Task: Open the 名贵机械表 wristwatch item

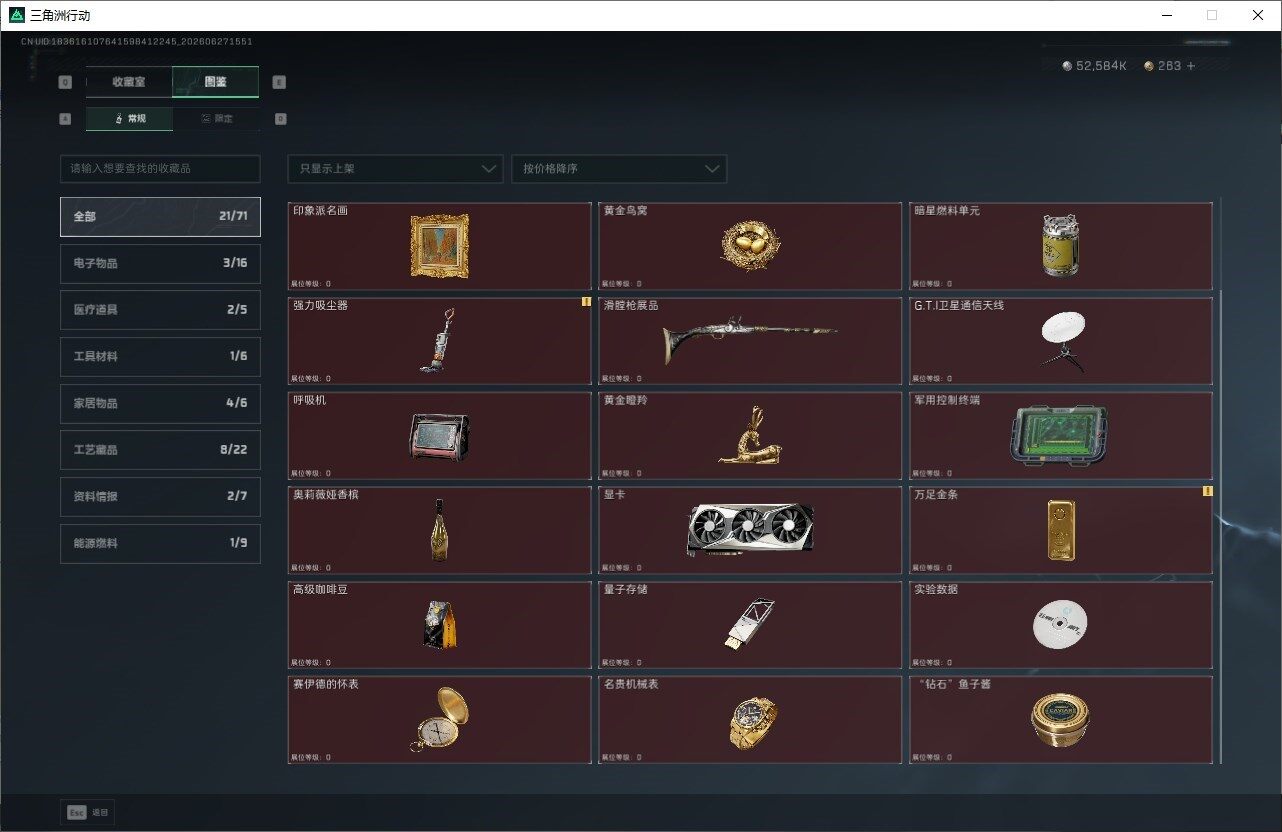Action: pos(750,720)
